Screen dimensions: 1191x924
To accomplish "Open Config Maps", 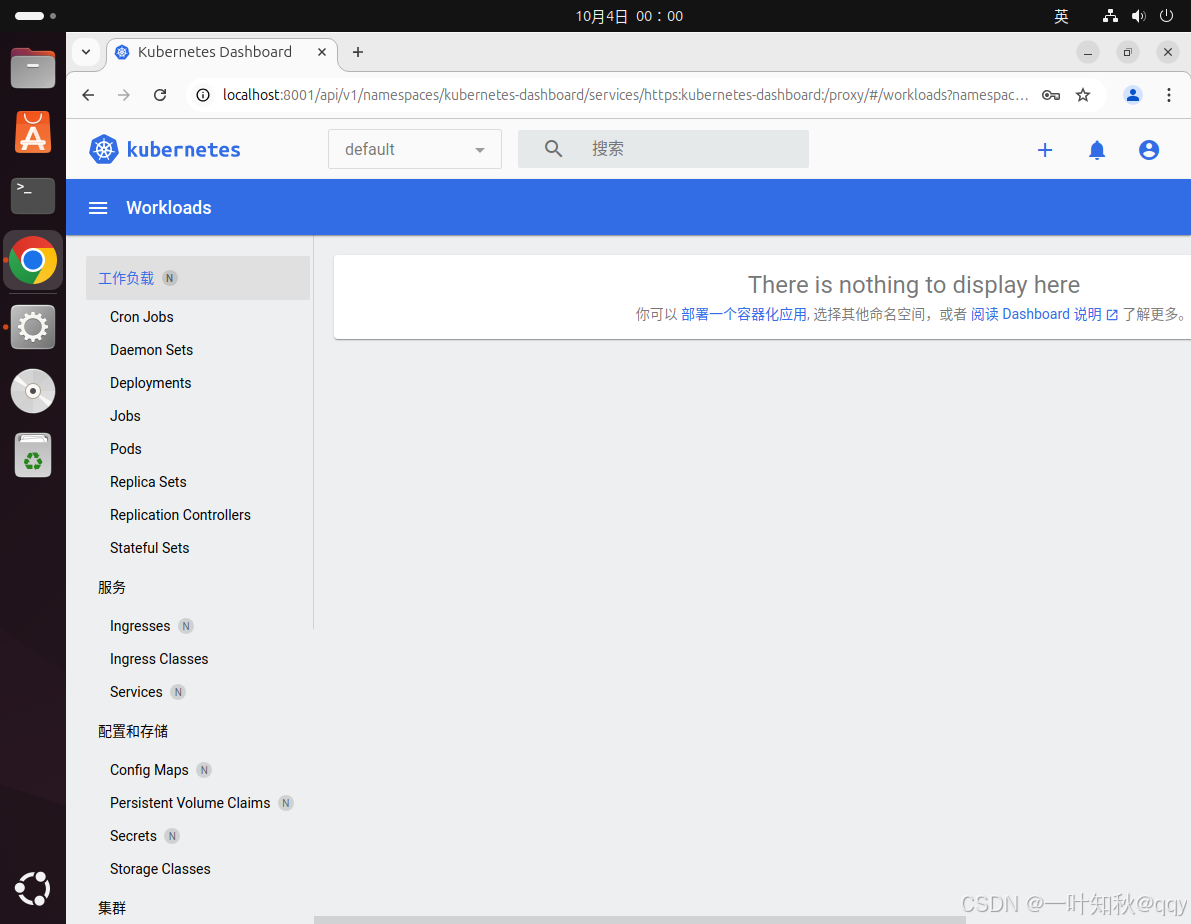I will [149, 770].
